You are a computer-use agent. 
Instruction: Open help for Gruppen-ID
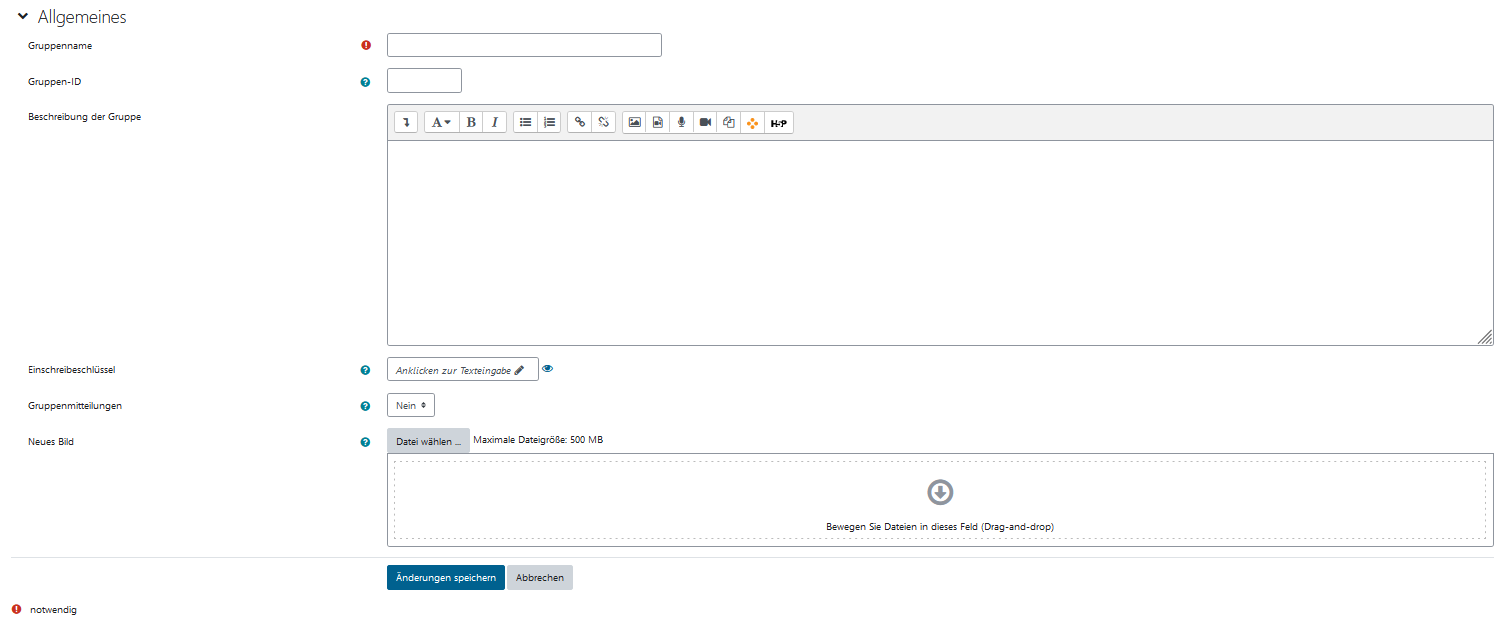[x=365, y=82]
